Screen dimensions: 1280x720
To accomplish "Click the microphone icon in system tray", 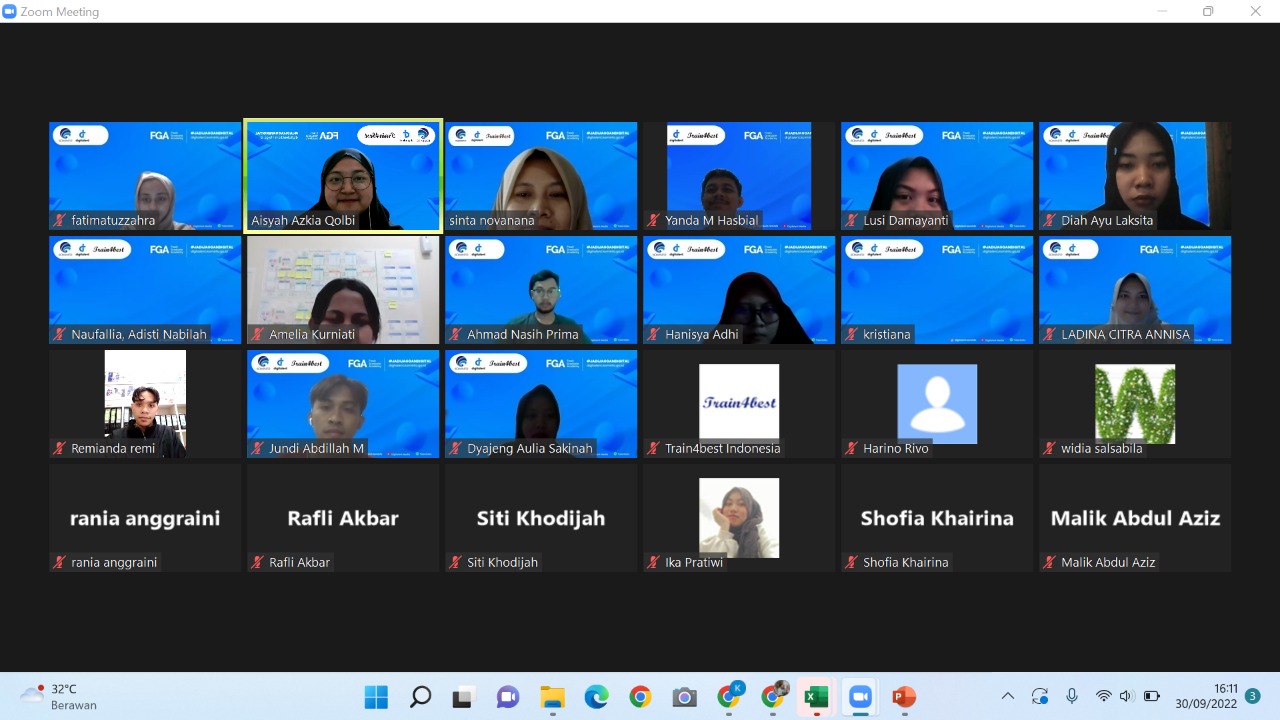I will pyautogui.click(x=1072, y=696).
